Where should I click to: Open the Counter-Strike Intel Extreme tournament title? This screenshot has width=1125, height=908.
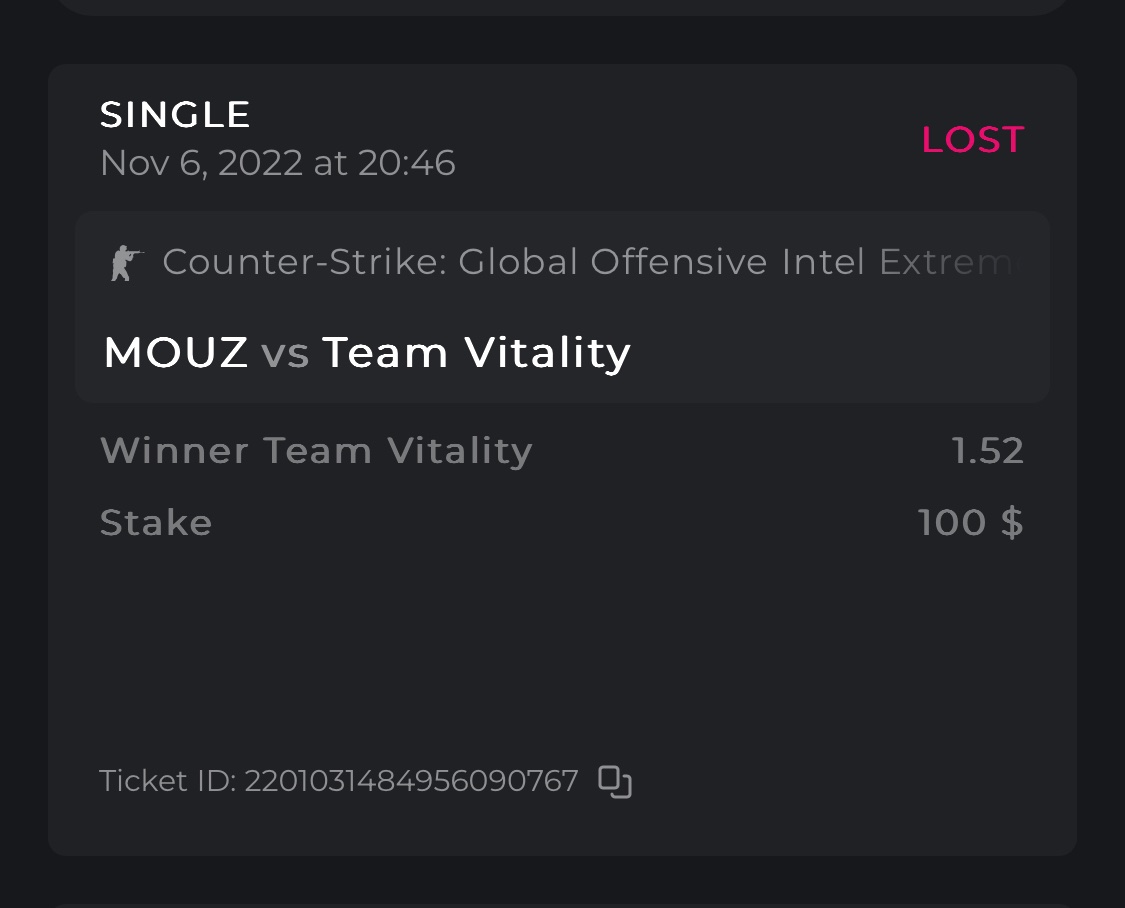pyautogui.click(x=590, y=262)
